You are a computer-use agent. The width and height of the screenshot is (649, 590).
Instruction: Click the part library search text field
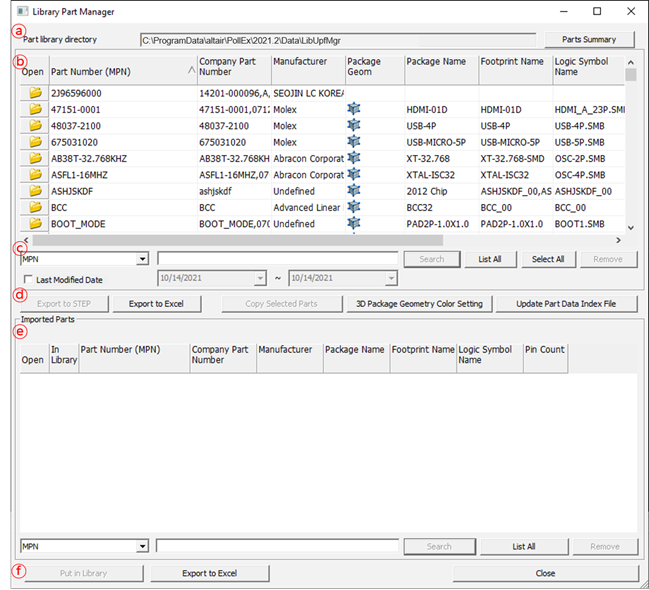pos(277,259)
